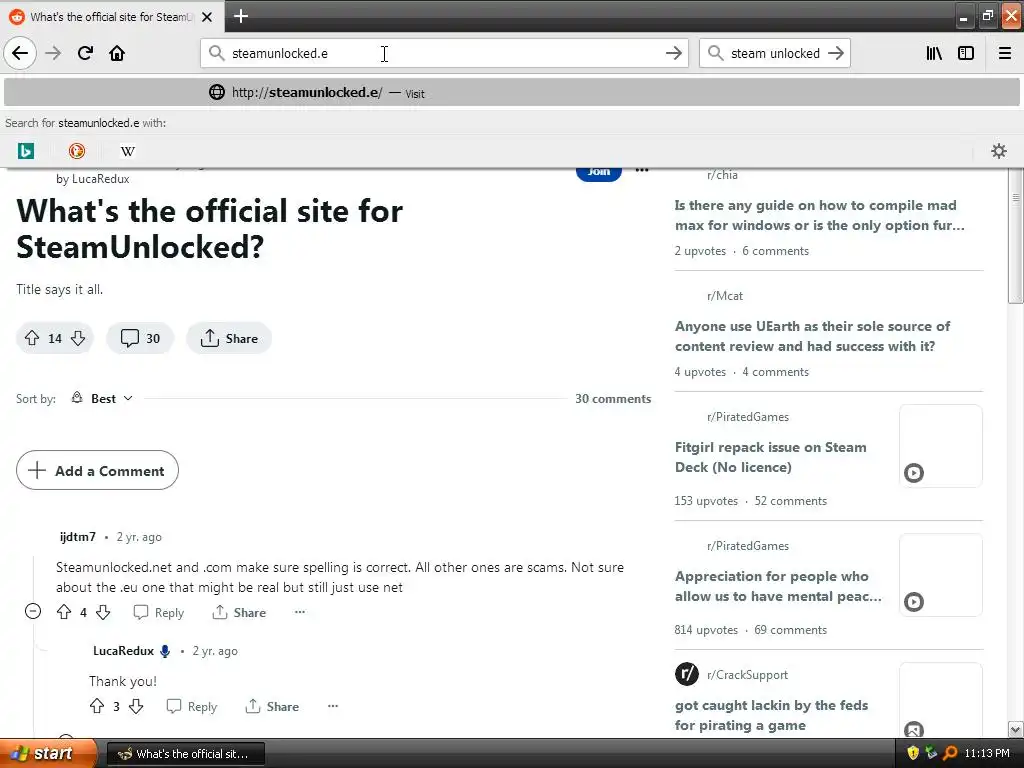The width and height of the screenshot is (1024, 768).
Task: Upvote the ijdtm7 comment
Action: coord(64,612)
